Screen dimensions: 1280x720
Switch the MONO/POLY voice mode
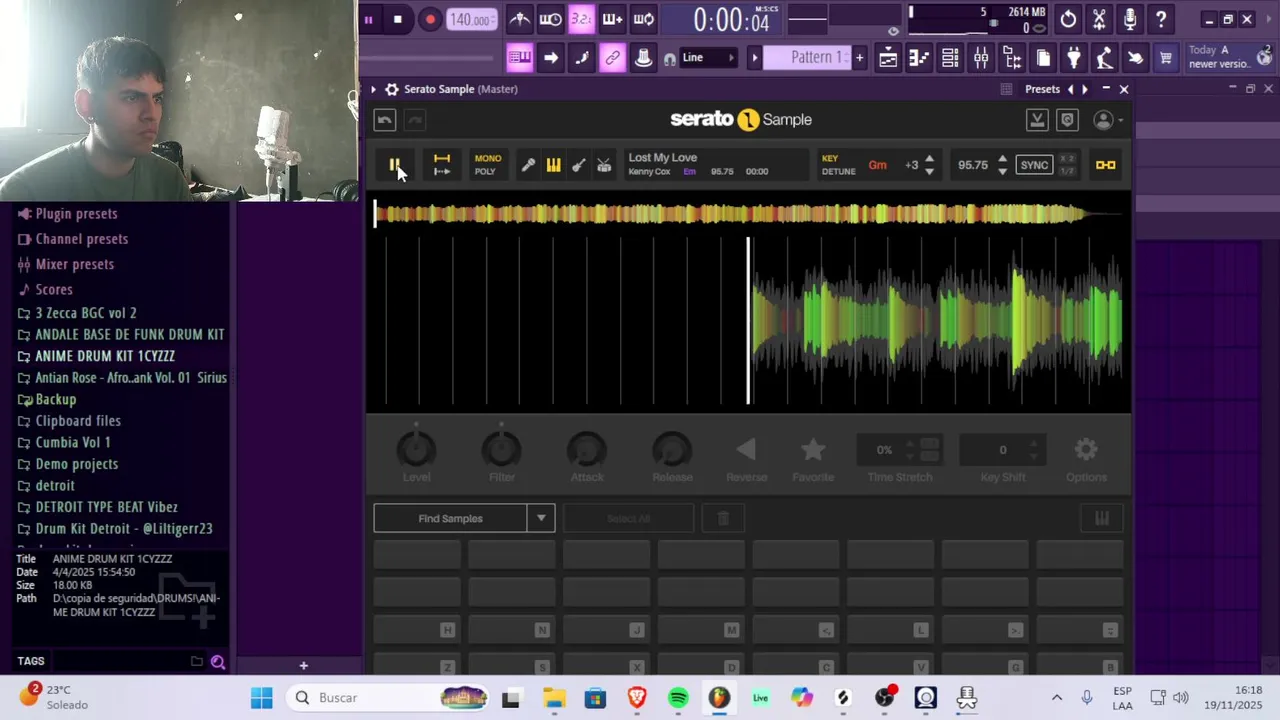tap(487, 165)
